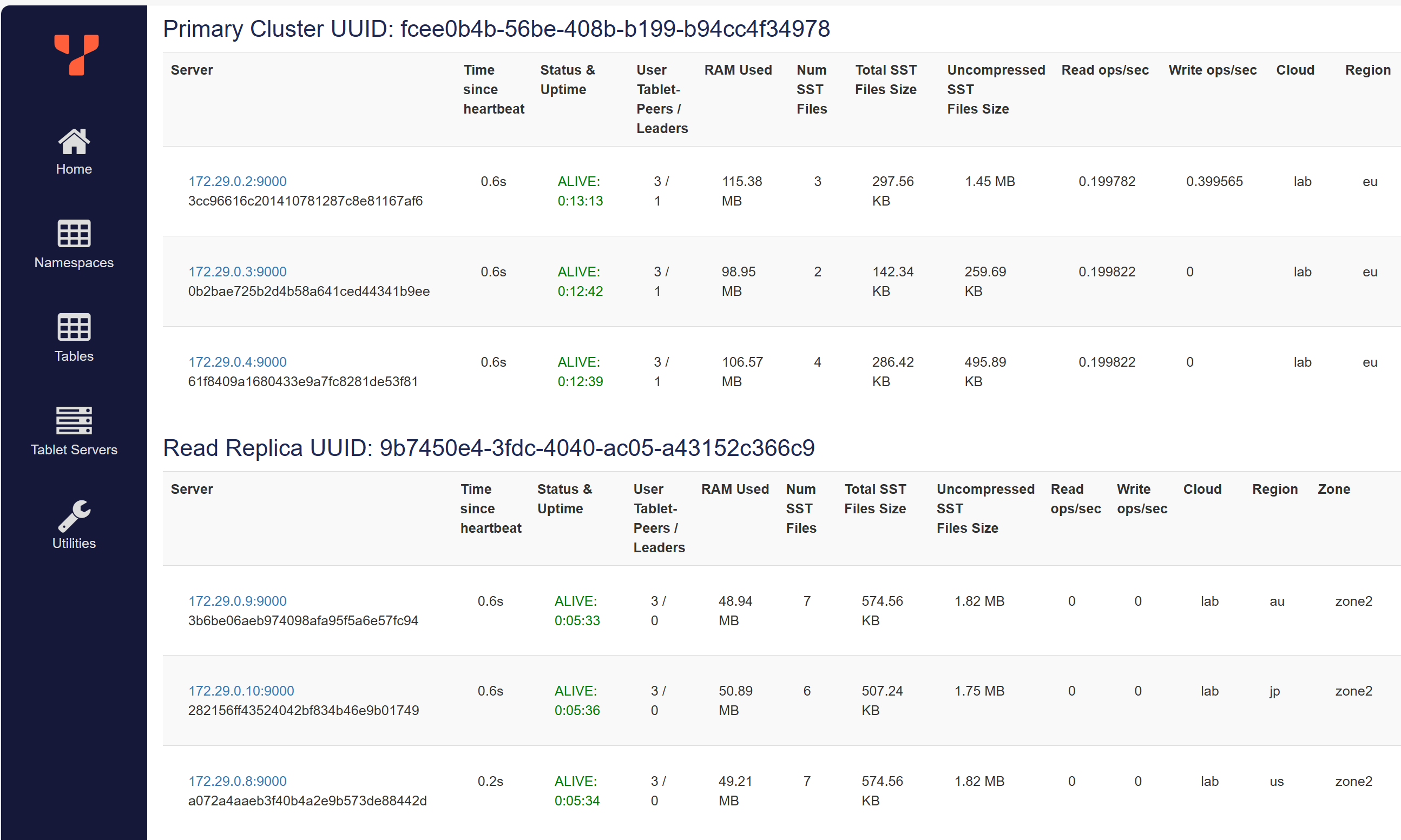The width and height of the screenshot is (1401, 840).
Task: Click the Primary Cluster UUID heading
Action: [496, 29]
